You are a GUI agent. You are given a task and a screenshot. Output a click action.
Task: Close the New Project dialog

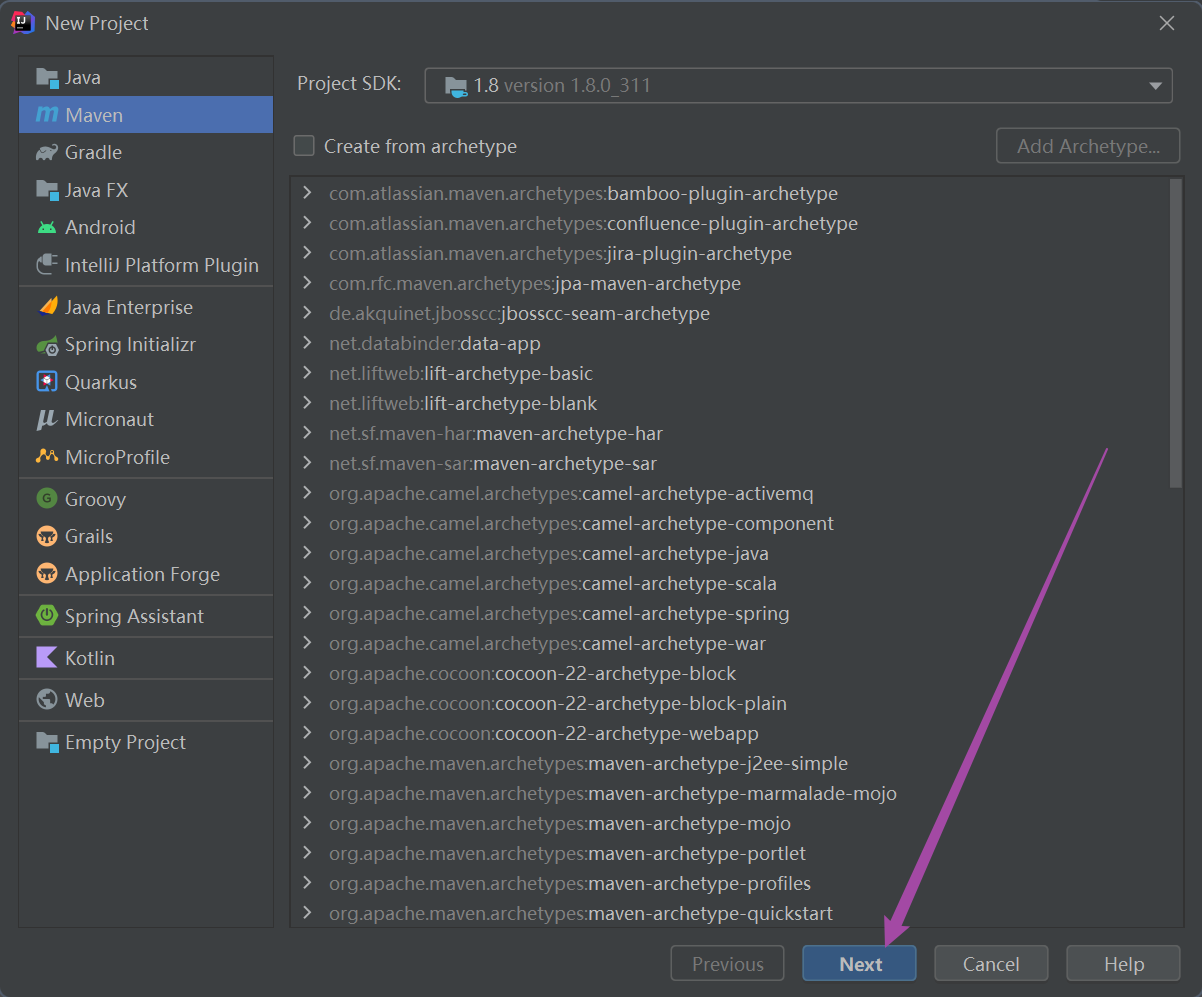click(x=1167, y=23)
